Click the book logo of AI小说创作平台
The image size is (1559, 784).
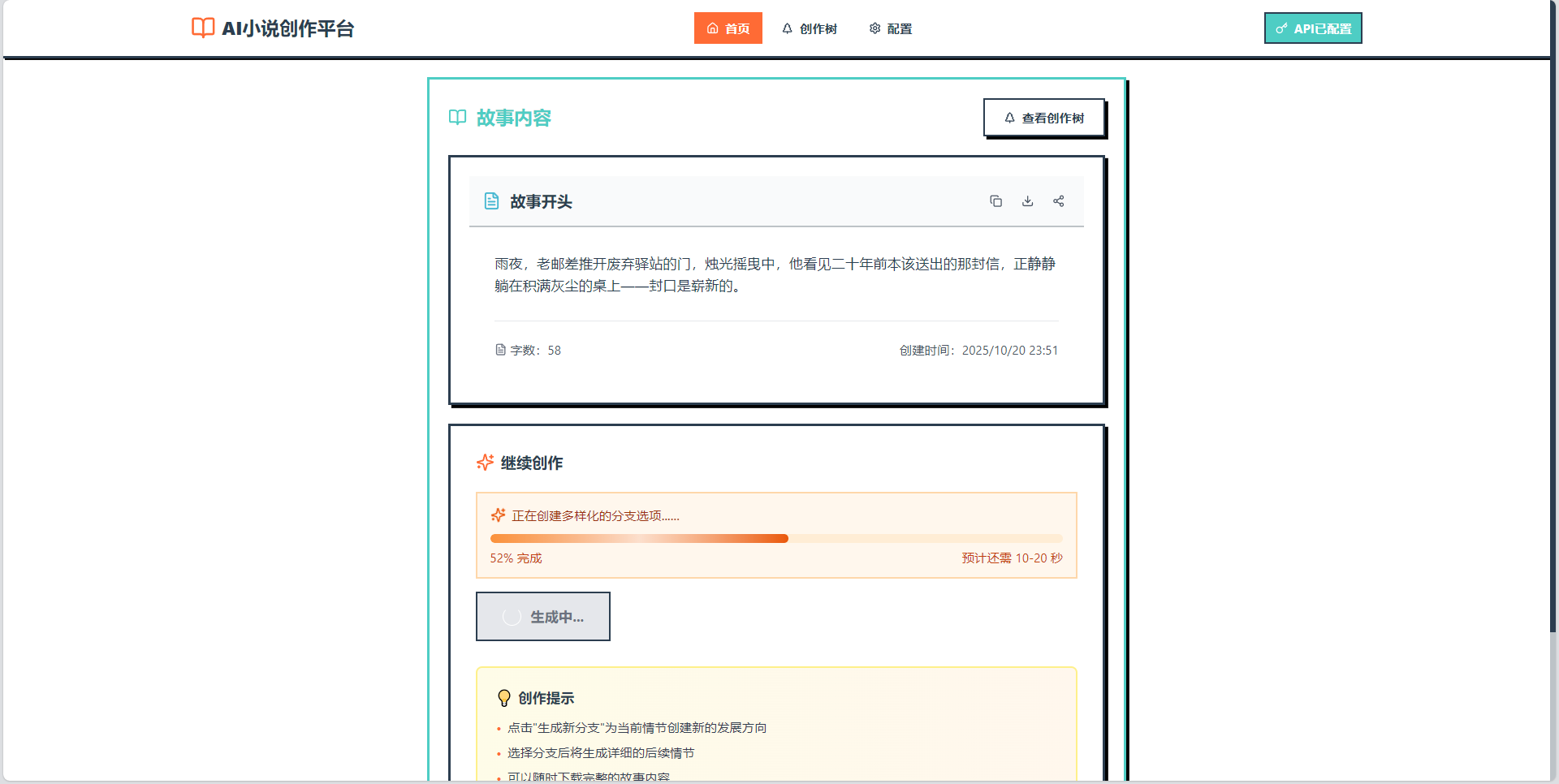coord(201,27)
